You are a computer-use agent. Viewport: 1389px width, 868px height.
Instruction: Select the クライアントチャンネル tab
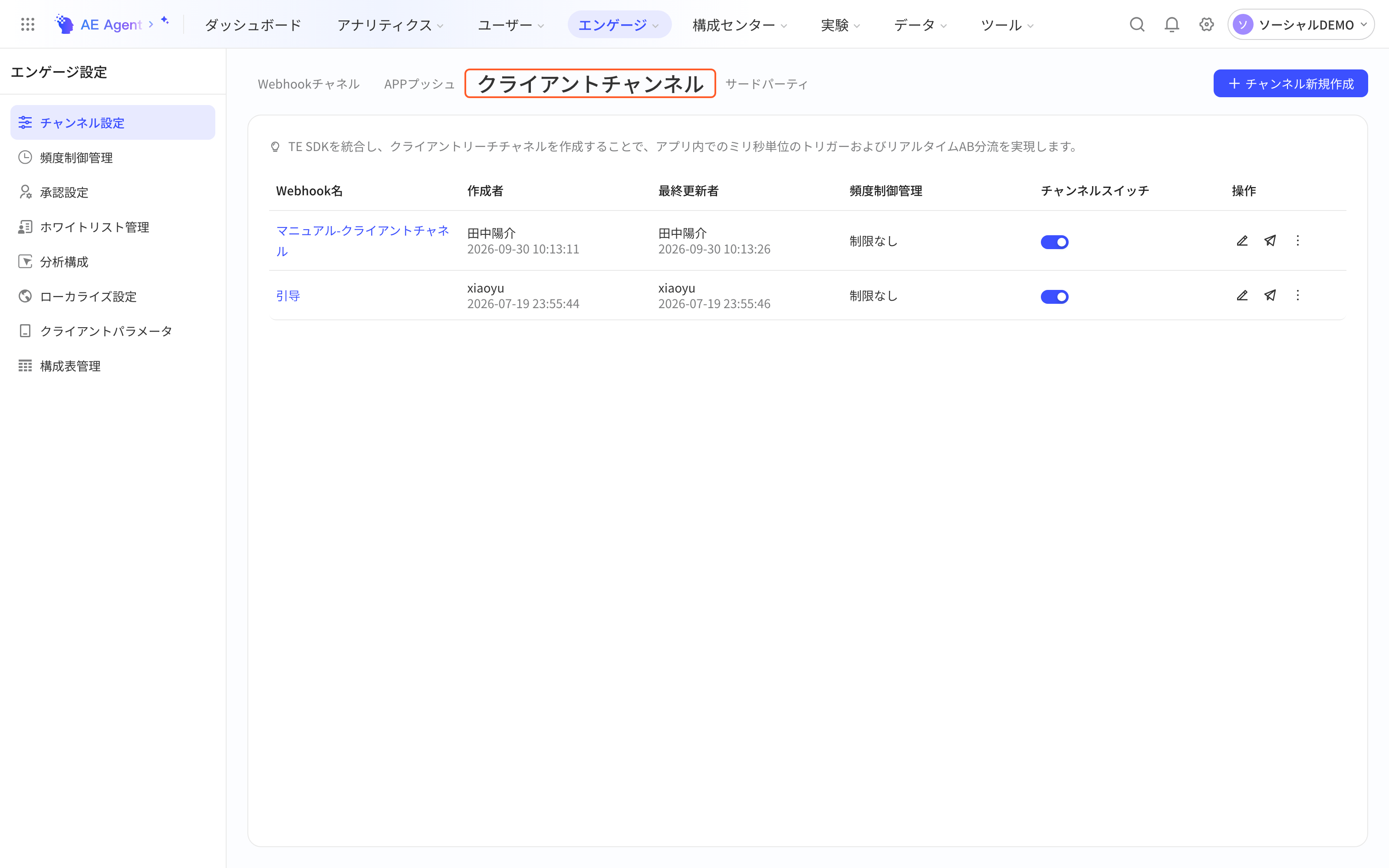(590, 84)
